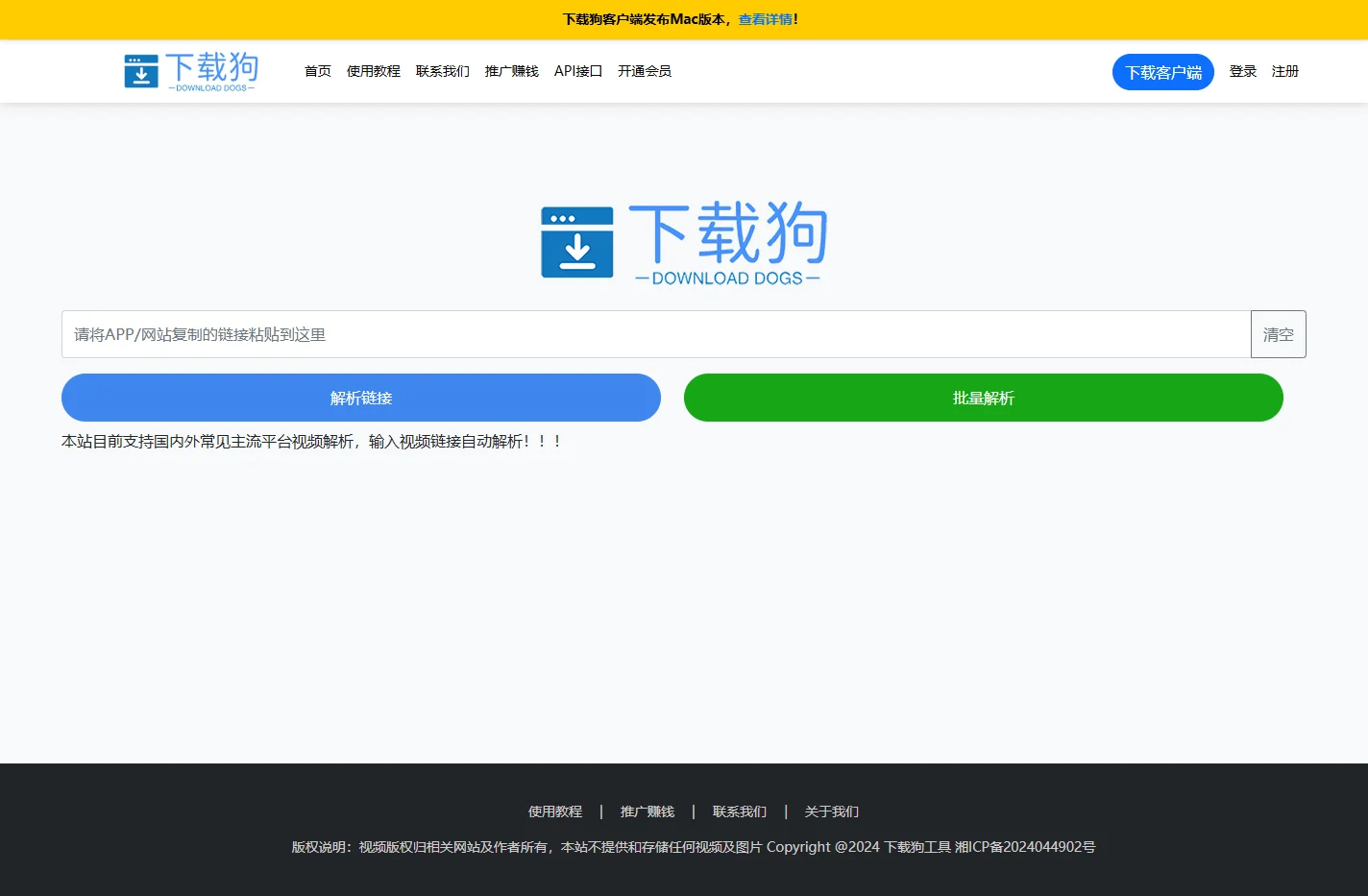Click the 注册 link
1368x896 pixels.
pos(1285,71)
